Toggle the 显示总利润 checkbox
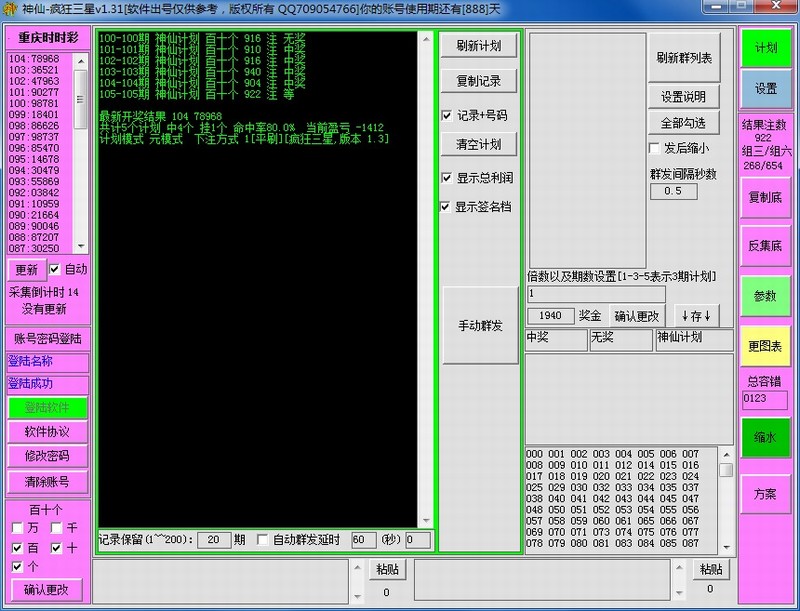Screen dimensions: 800x611 pyautogui.click(x=447, y=178)
